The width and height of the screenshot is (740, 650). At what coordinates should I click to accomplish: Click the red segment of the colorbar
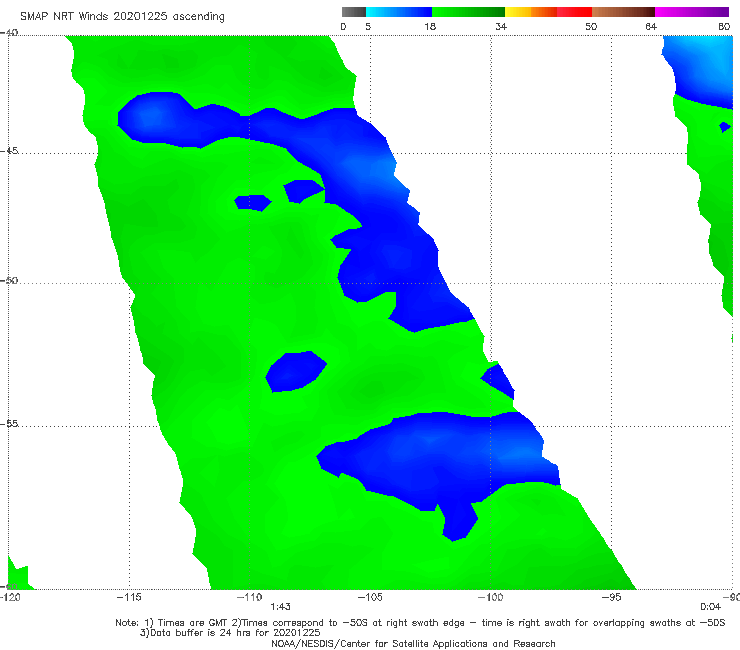(574, 12)
